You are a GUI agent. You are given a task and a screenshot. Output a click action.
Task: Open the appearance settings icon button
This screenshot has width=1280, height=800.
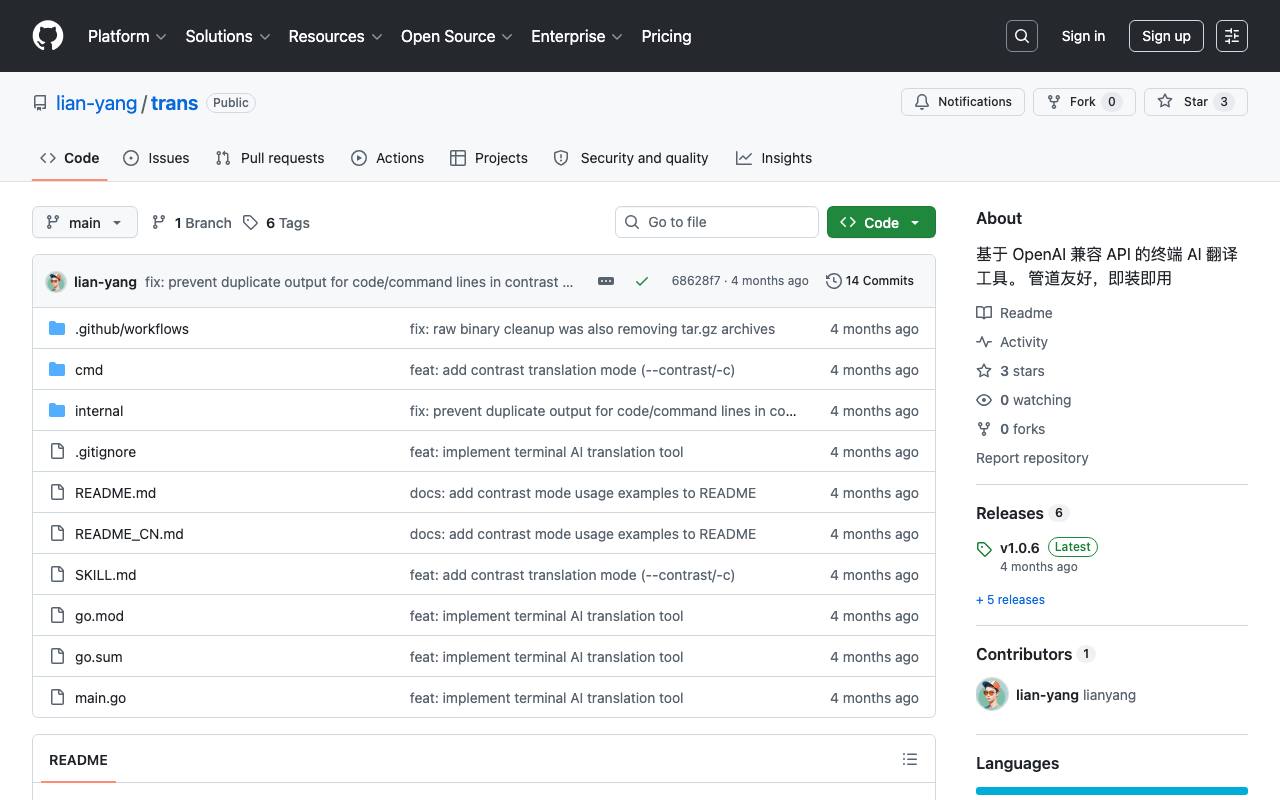[x=1232, y=36]
